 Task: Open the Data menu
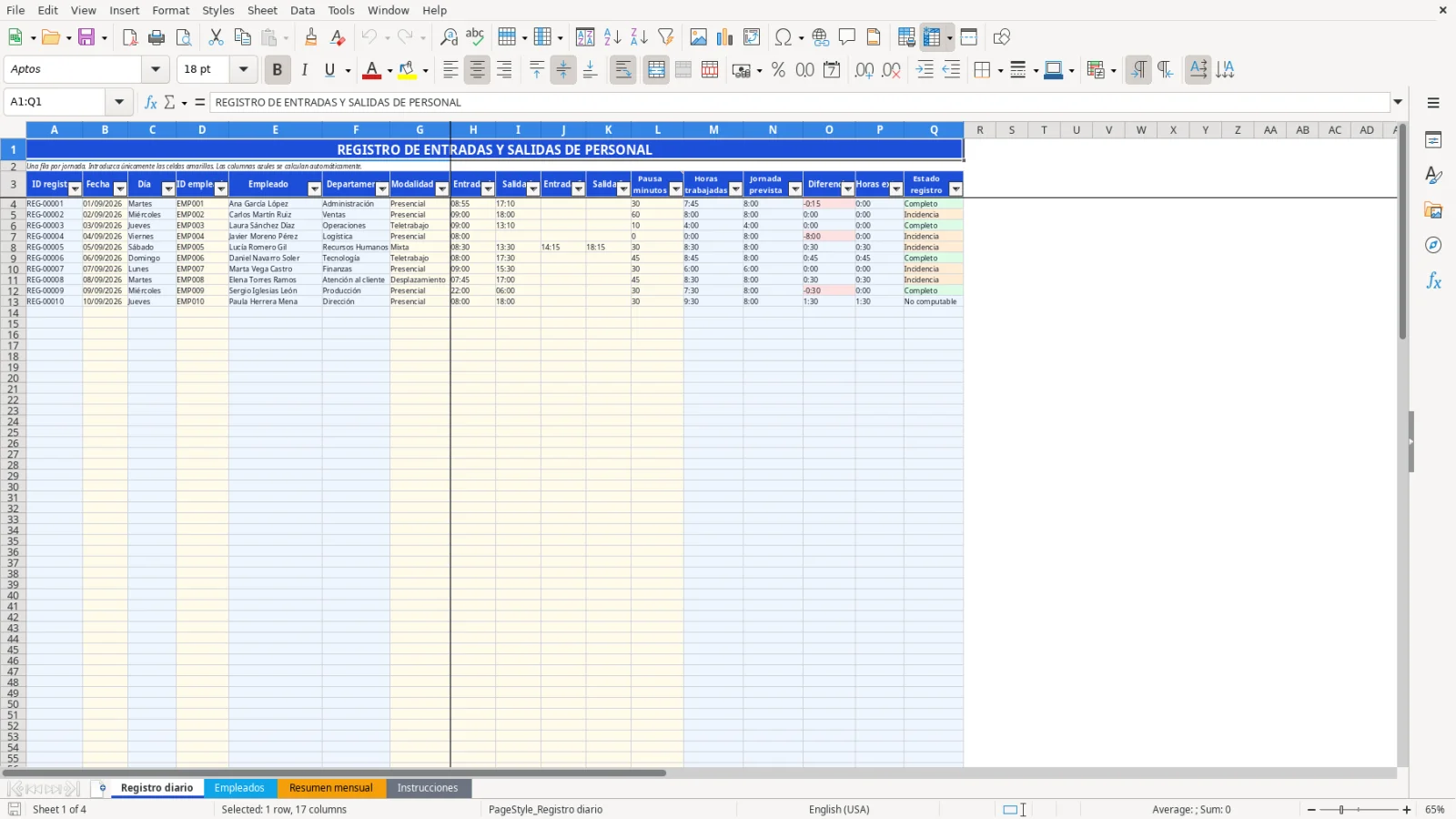pos(303,10)
